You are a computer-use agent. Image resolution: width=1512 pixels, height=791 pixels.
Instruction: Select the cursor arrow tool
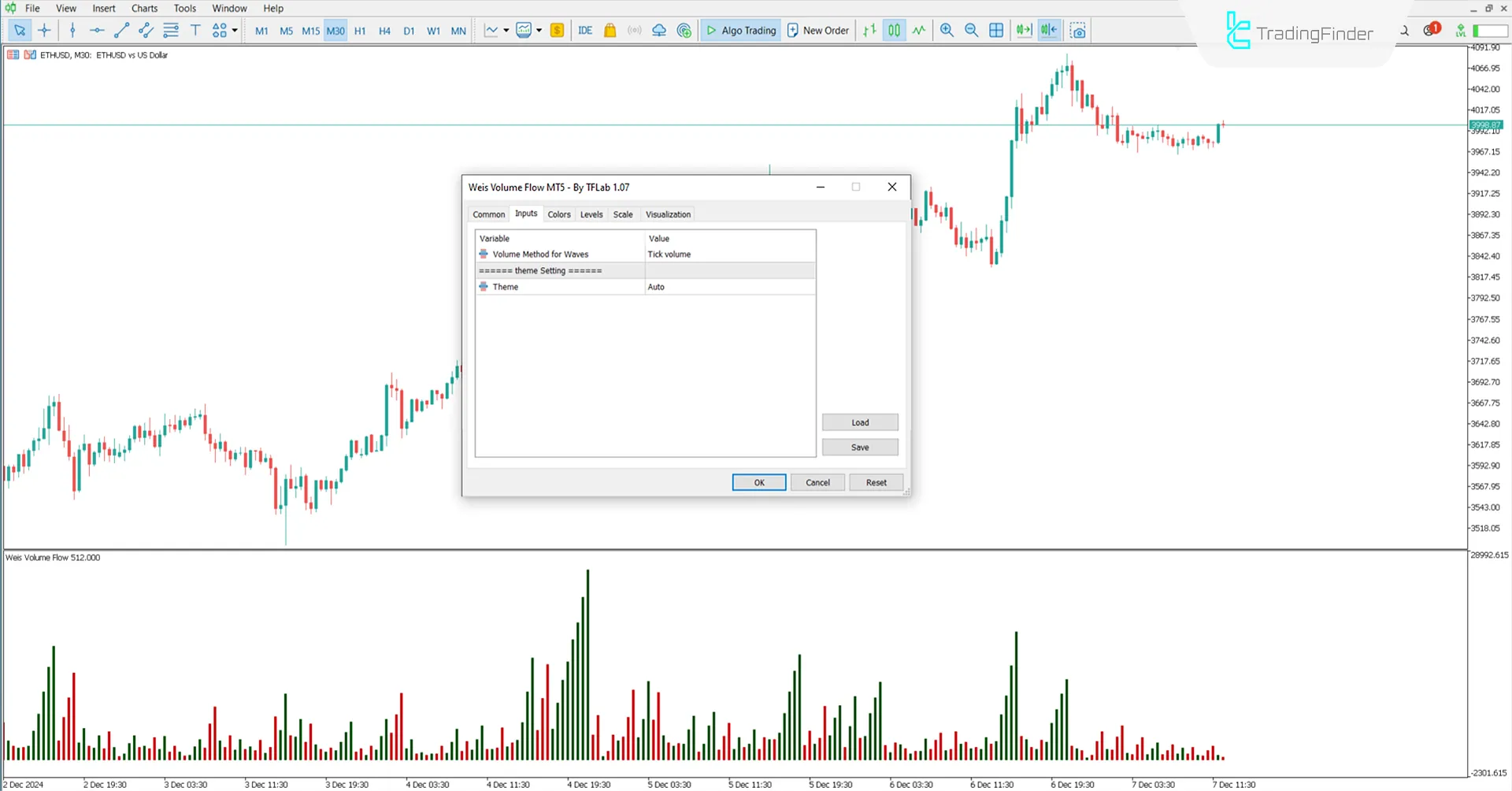pyautogui.click(x=20, y=31)
